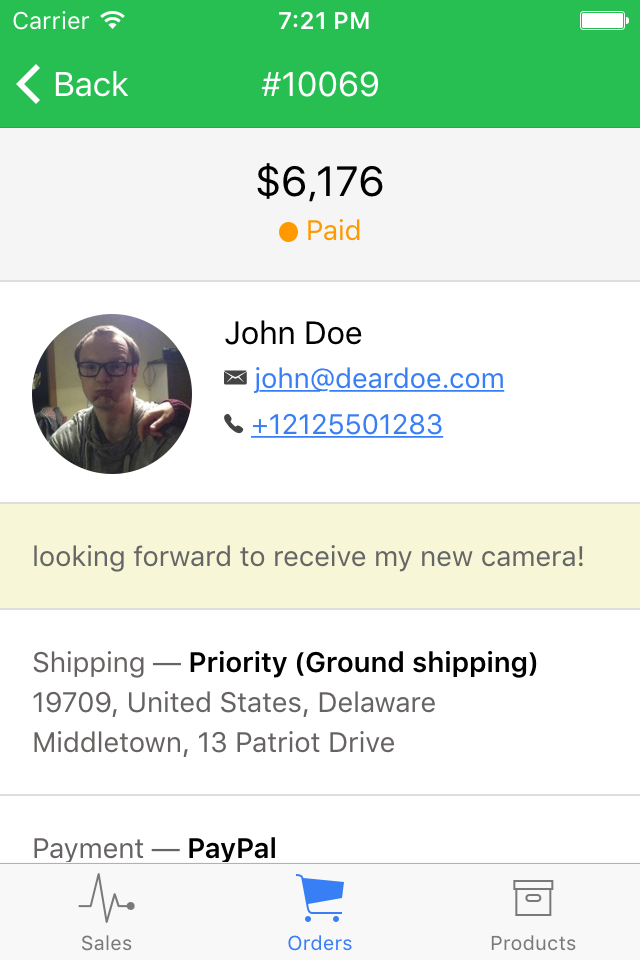
Task: Email john@deardoe.com
Action: pyautogui.click(x=379, y=378)
